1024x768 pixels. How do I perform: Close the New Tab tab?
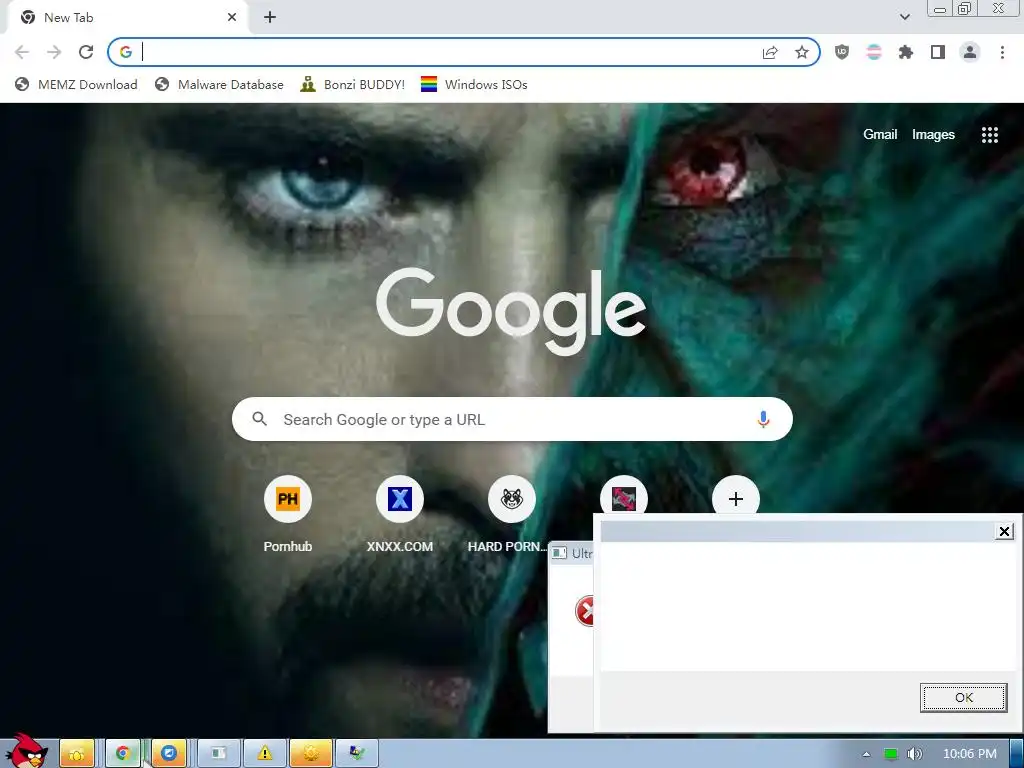click(x=232, y=18)
